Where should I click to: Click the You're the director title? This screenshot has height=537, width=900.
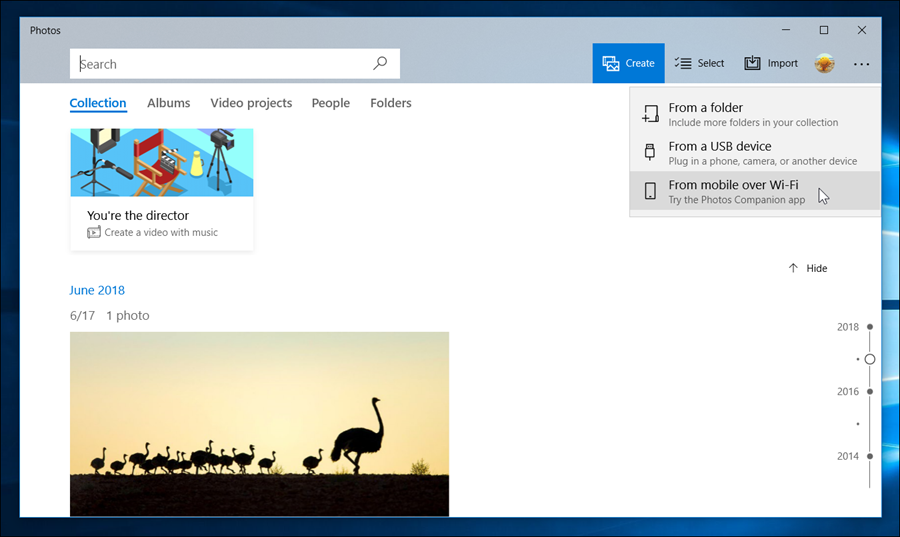[x=138, y=215]
